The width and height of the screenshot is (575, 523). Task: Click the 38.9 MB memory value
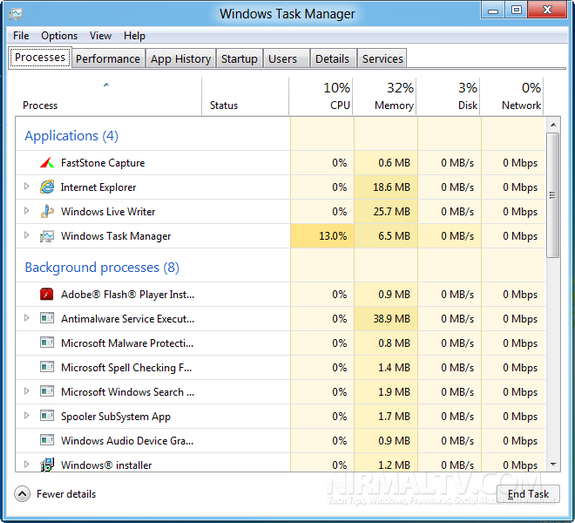391,318
